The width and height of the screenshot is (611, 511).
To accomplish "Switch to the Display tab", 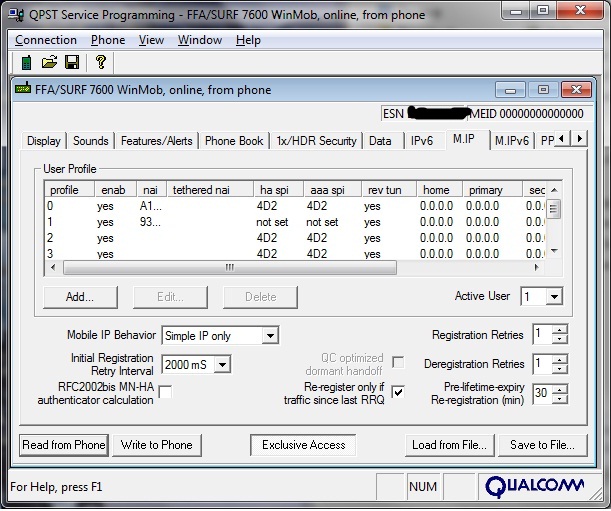I will 44,141.
